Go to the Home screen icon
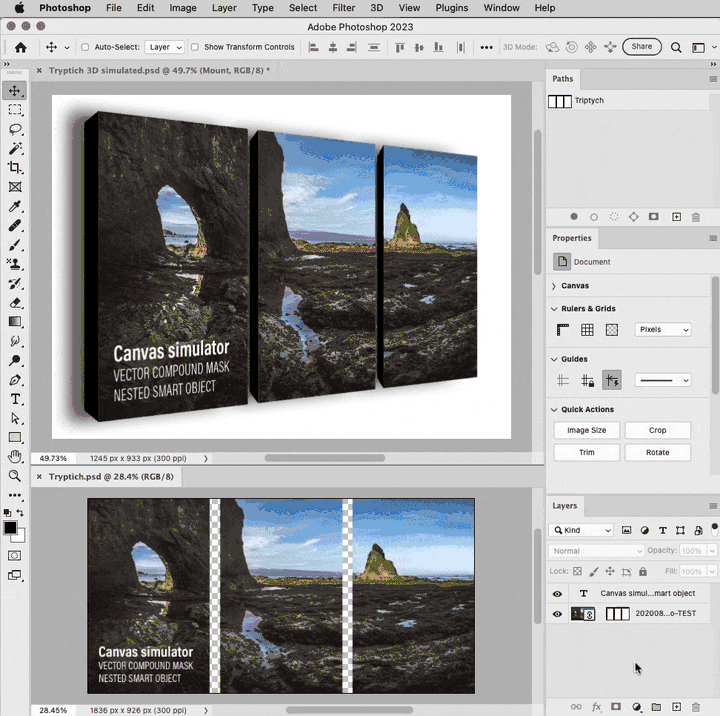Viewport: 720px width, 716px height. click(21, 47)
